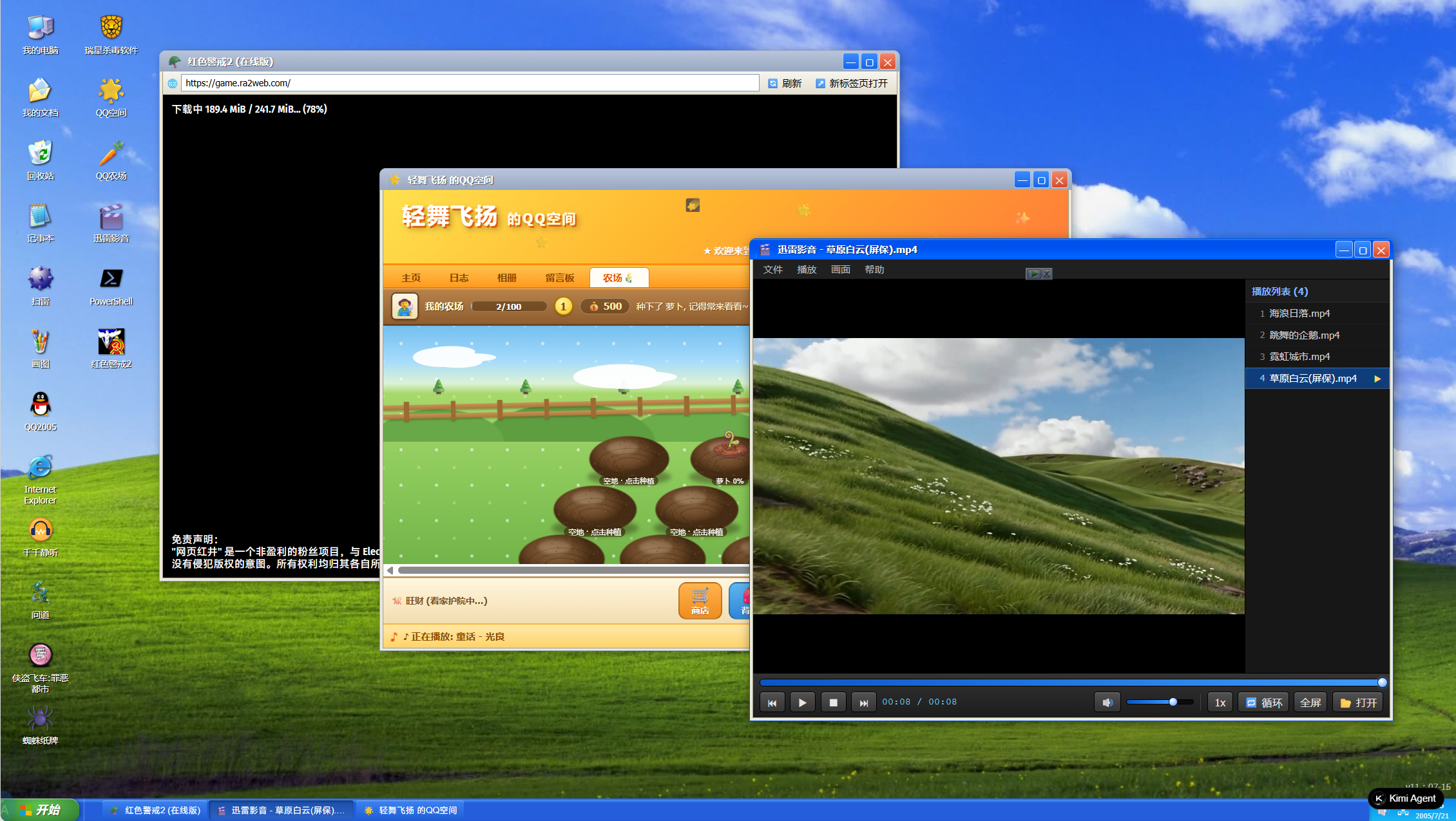Click 新标签页打开 in 红色警戒2 window
Image resolution: width=1456 pixels, height=821 pixels.
[852, 83]
